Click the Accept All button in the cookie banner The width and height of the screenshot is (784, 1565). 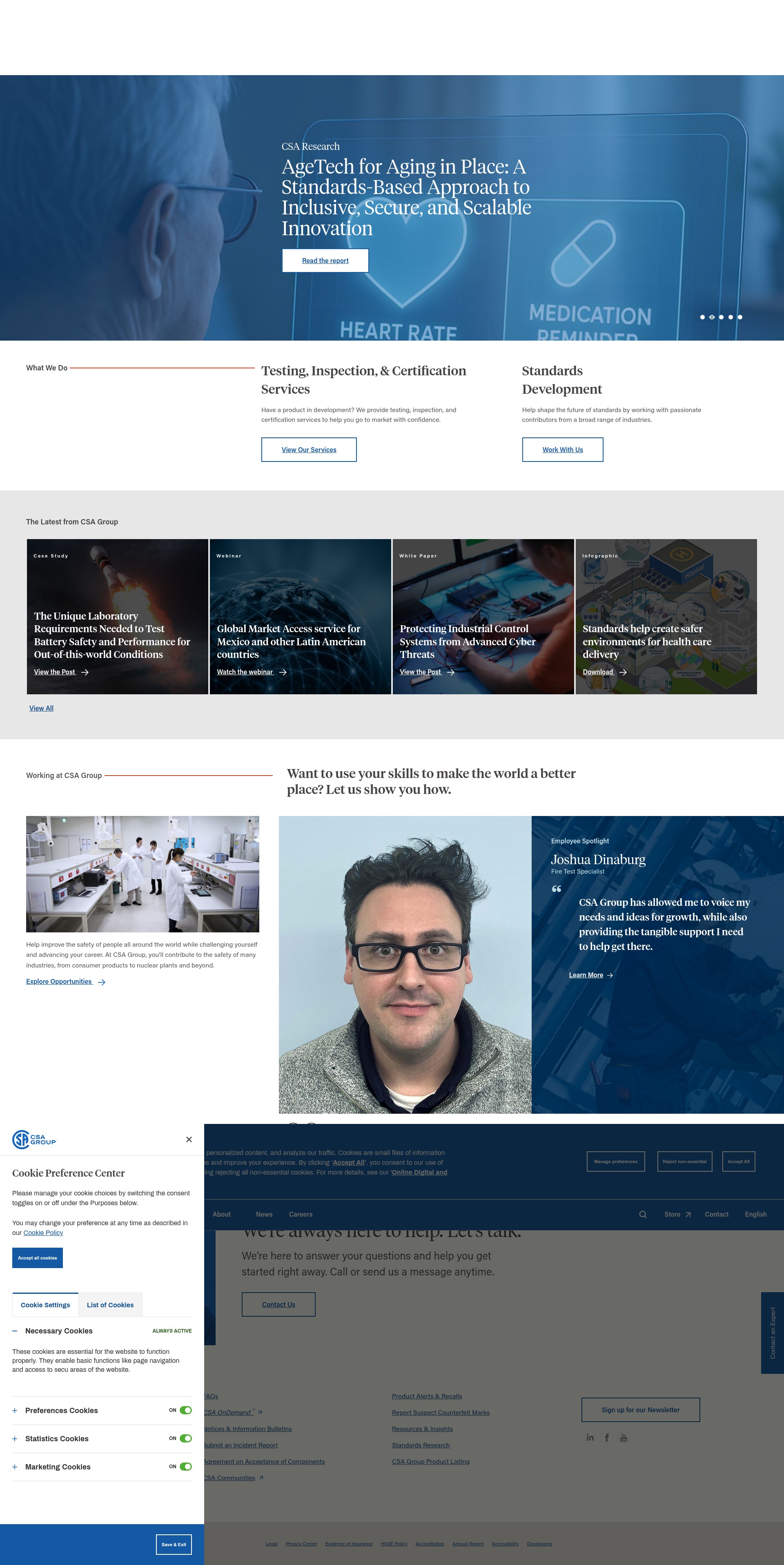[x=738, y=1161]
